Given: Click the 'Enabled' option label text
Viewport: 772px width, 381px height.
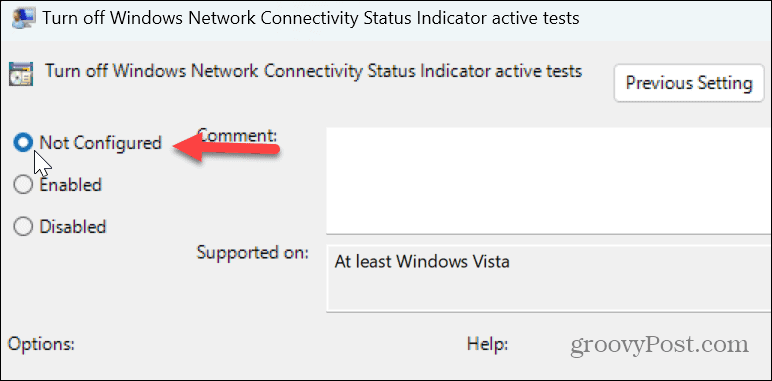Looking at the screenshot, I should point(70,185).
